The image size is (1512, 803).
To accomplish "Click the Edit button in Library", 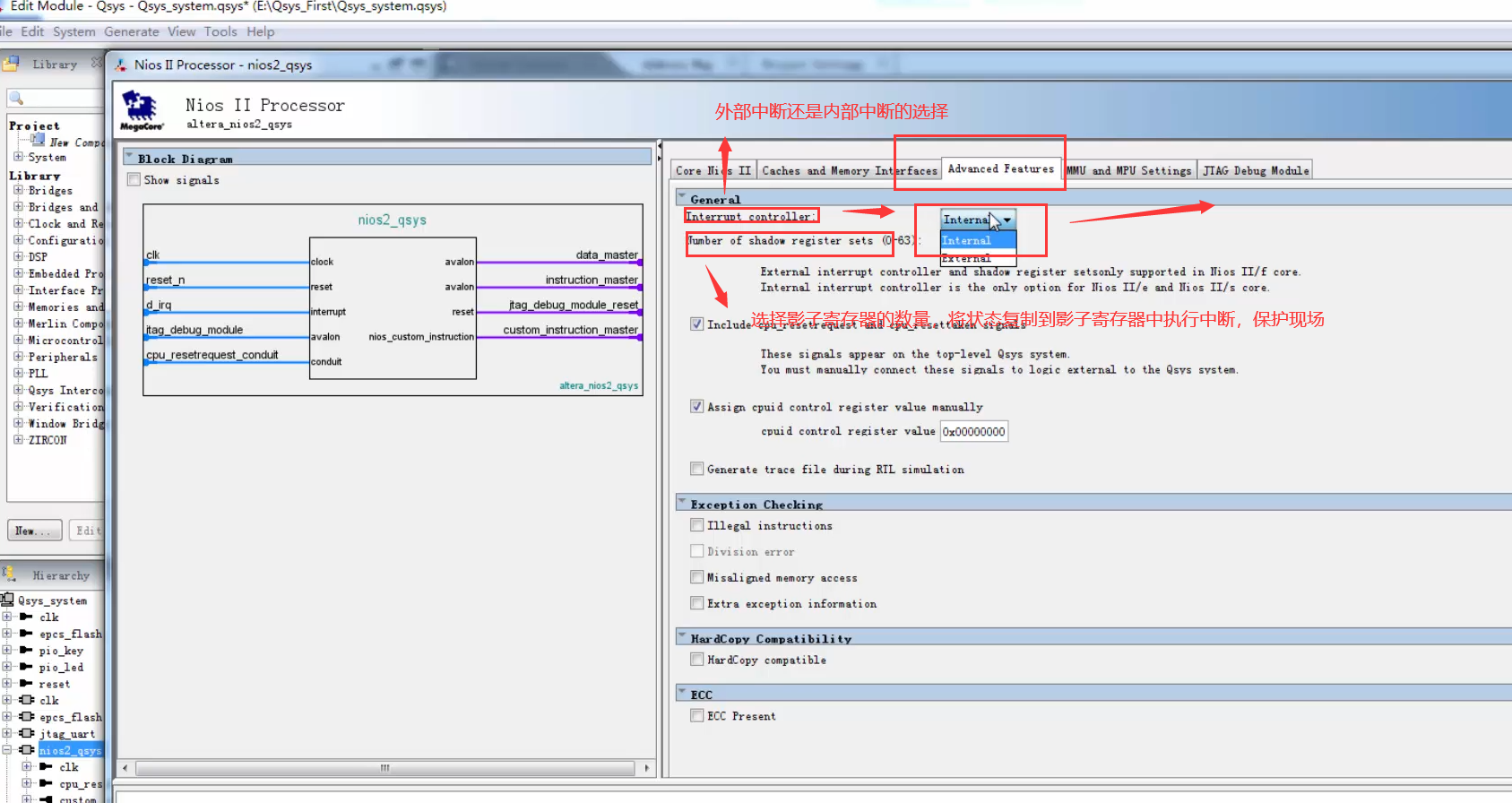I will tap(87, 531).
